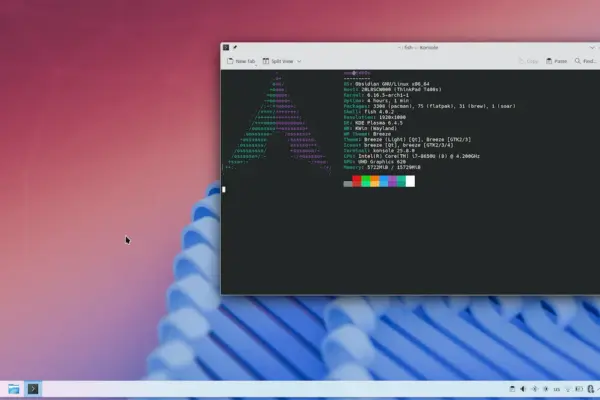The width and height of the screenshot is (600, 400).
Task: Open the volume control tray icon
Action: [523, 389]
